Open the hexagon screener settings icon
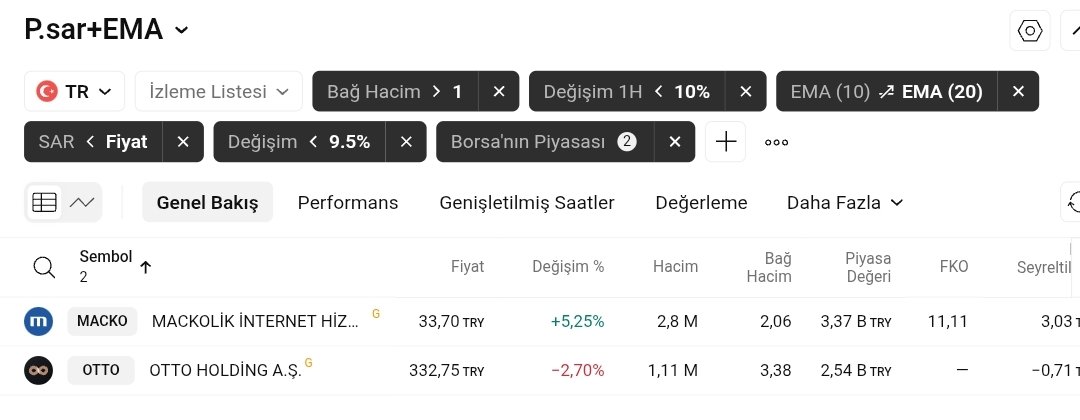The image size is (1080, 420). point(1029,31)
